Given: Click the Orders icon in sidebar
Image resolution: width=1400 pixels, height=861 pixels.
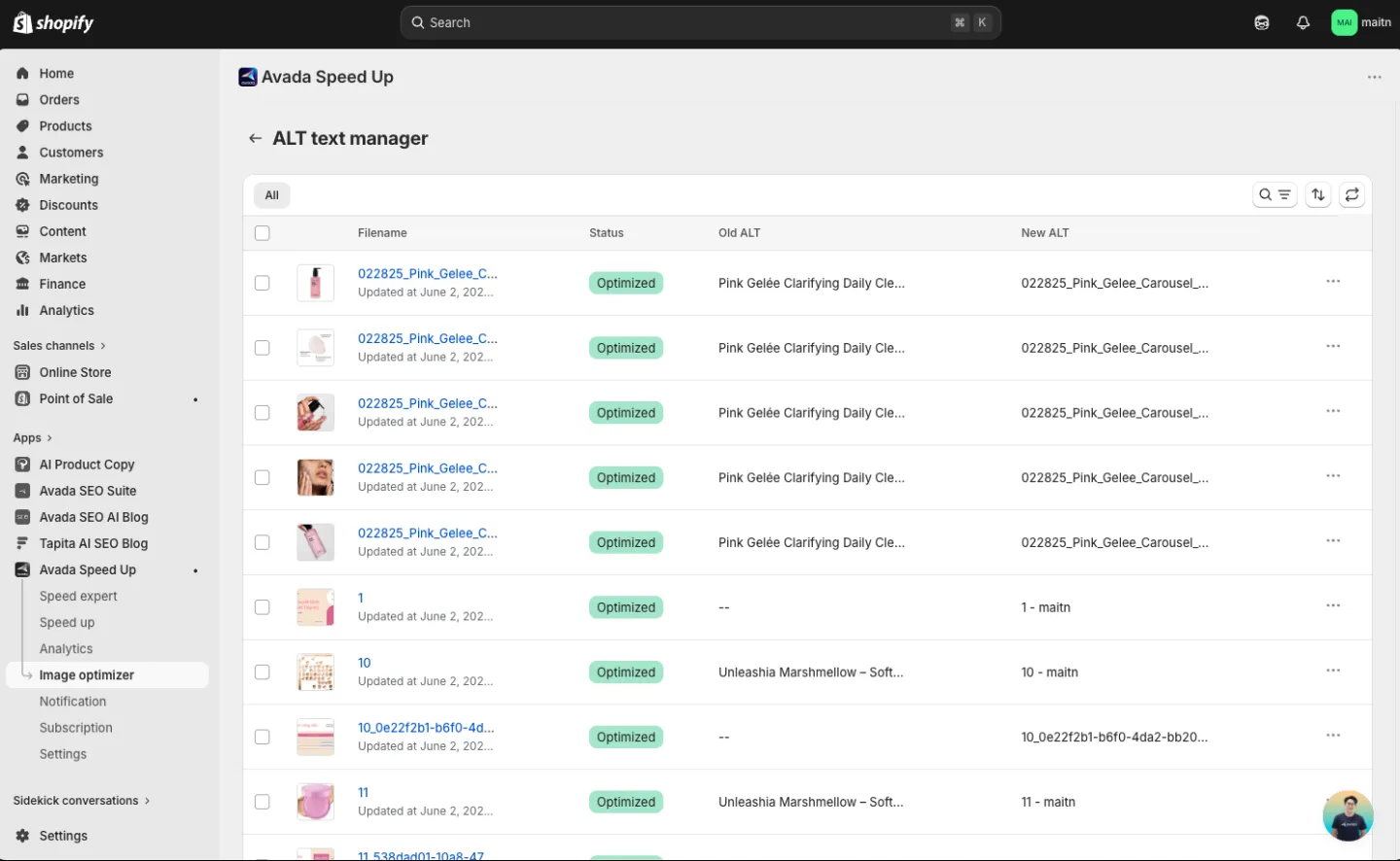Looking at the screenshot, I should tap(22, 99).
